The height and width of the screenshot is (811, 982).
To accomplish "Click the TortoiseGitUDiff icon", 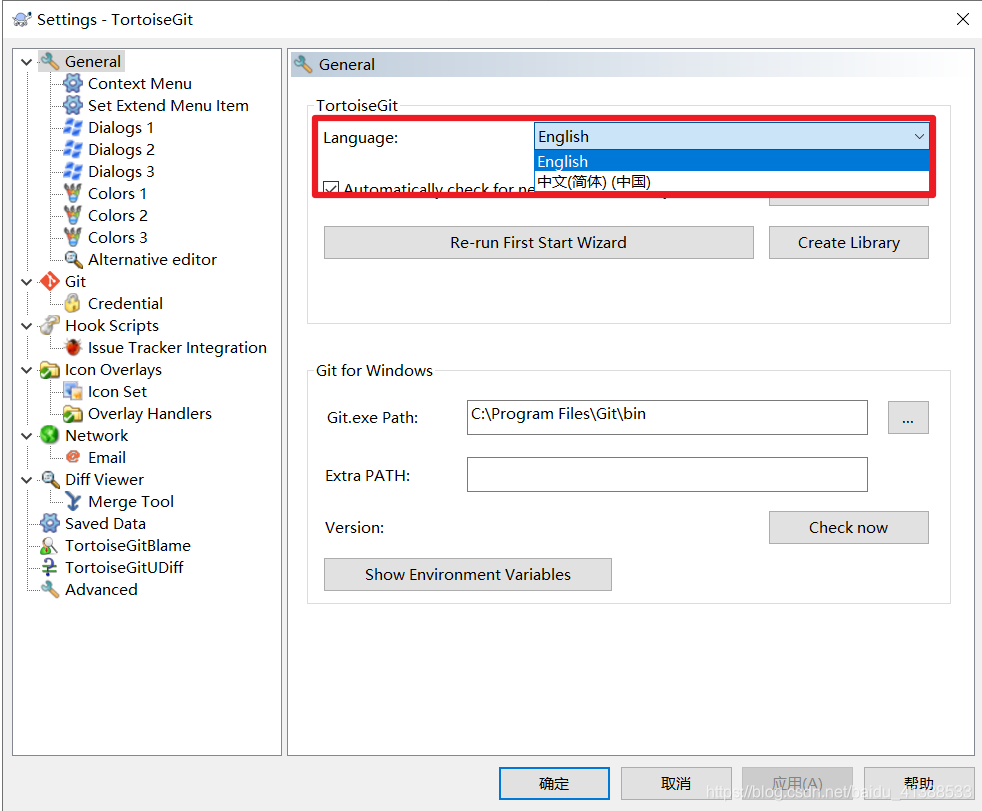I will pyautogui.click(x=49, y=567).
